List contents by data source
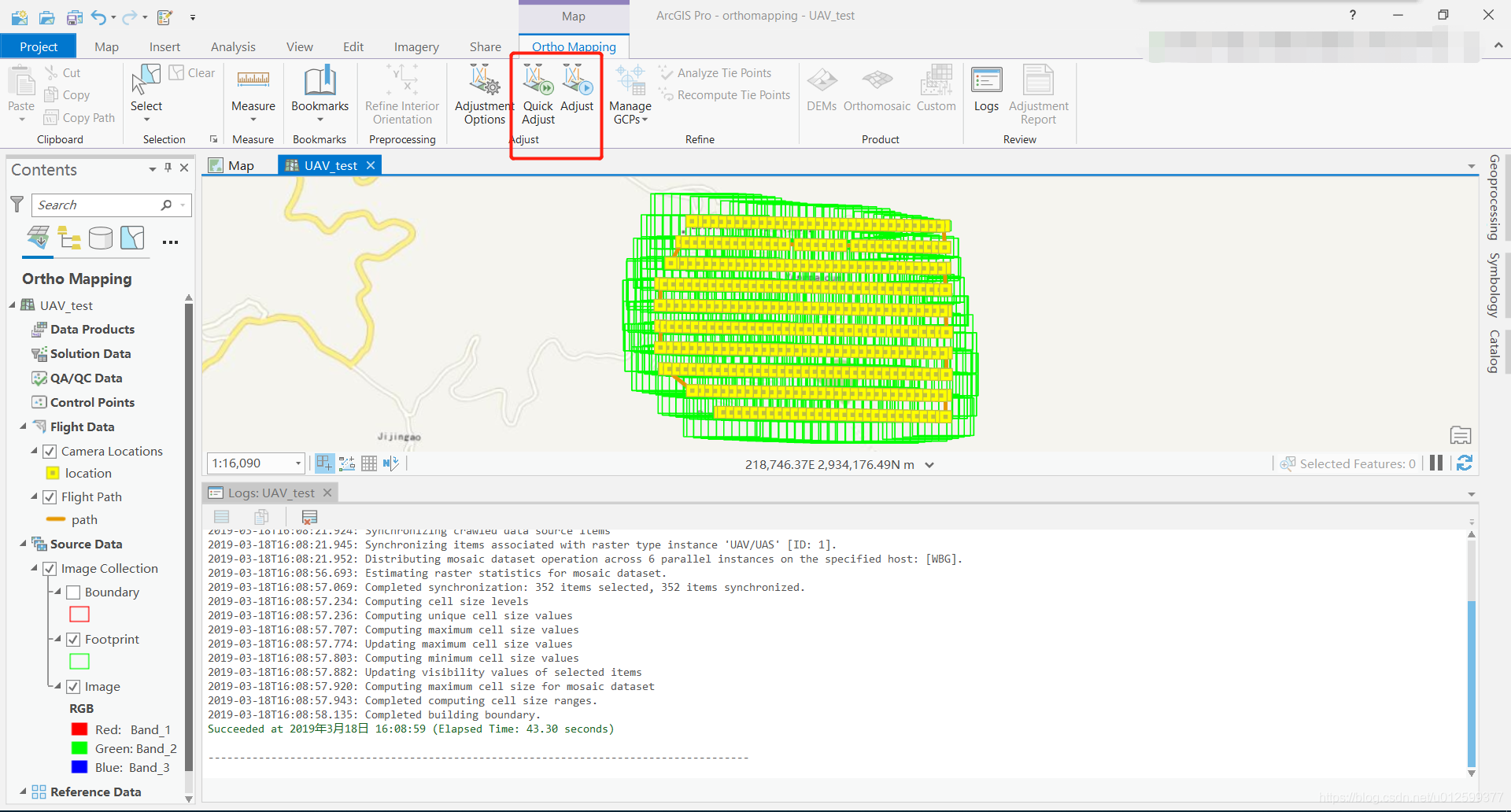 point(100,237)
